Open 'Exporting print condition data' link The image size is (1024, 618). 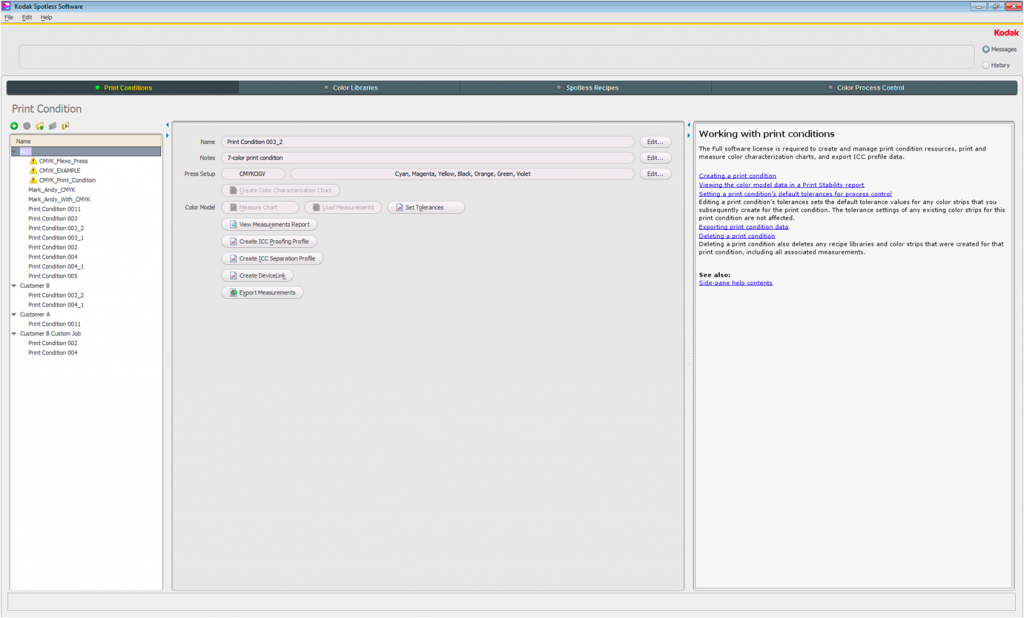click(743, 227)
